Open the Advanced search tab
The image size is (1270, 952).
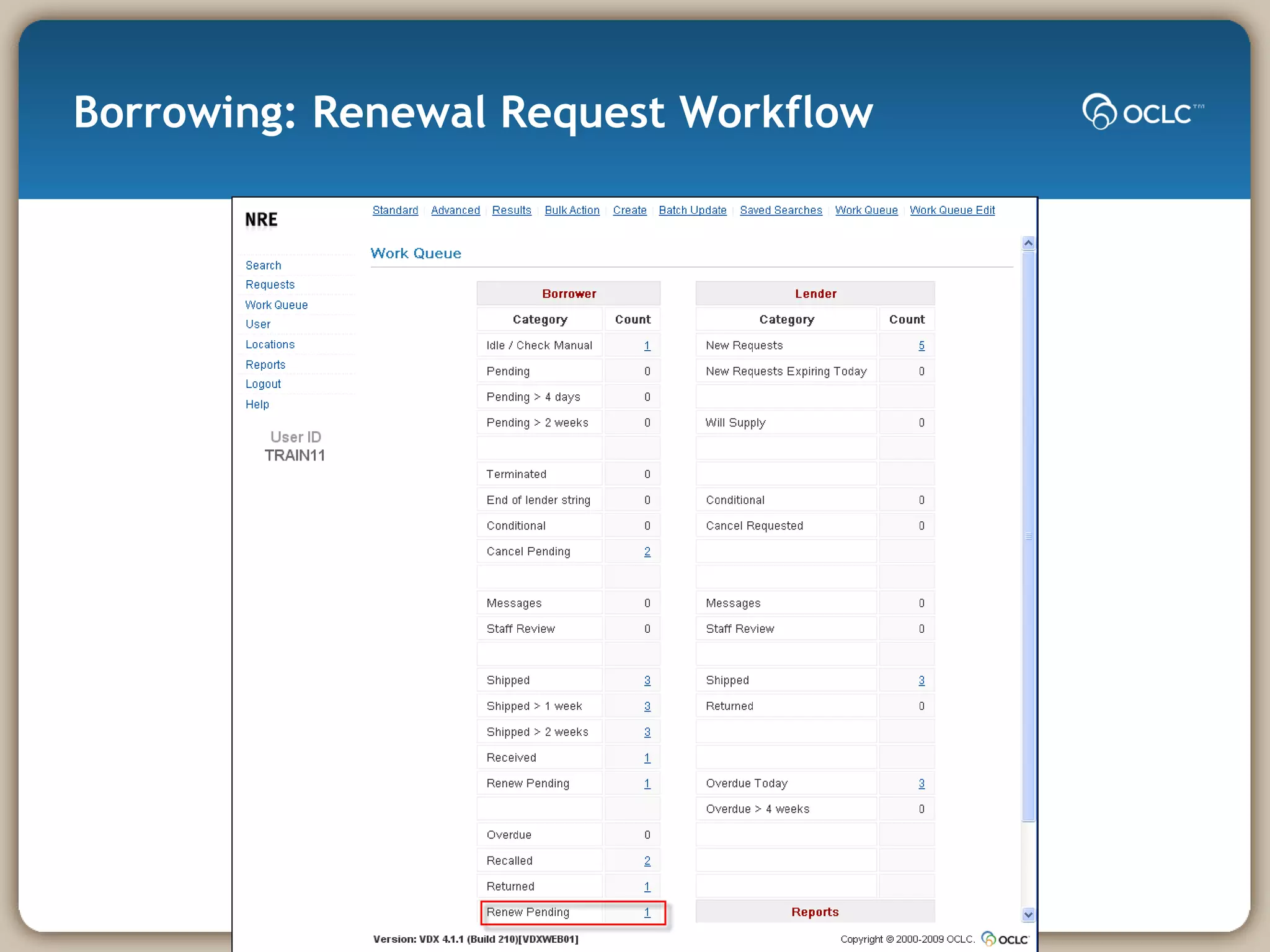pyautogui.click(x=455, y=210)
